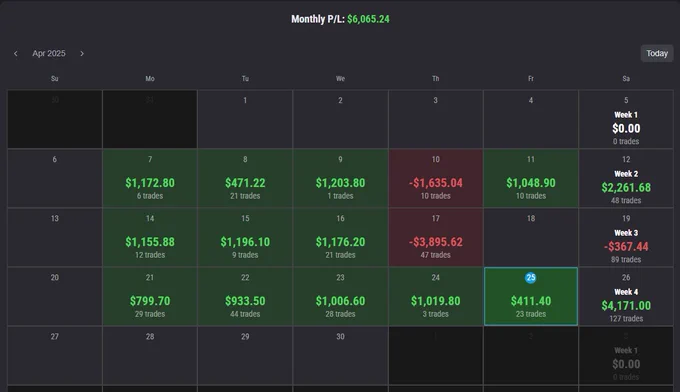
Task: Open April 17 cell with 47 trades
Action: point(435,237)
